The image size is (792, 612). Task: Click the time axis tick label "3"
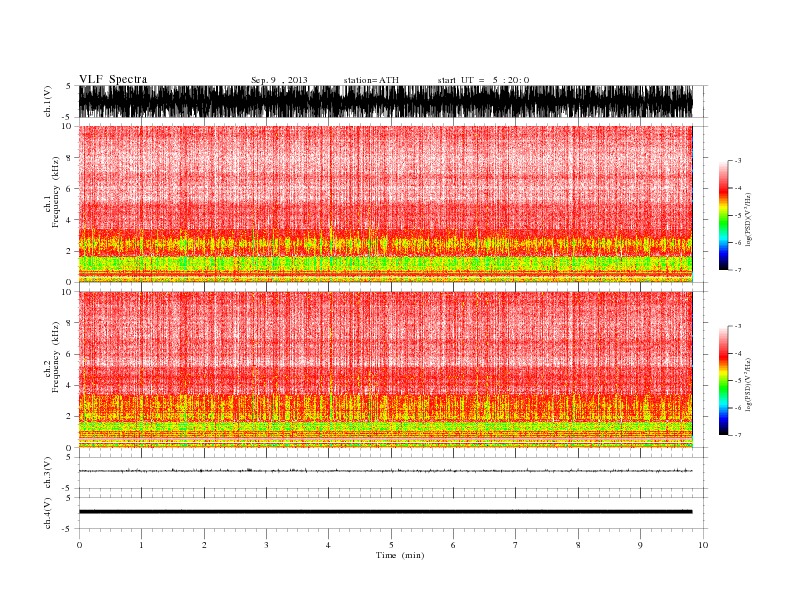(x=266, y=545)
